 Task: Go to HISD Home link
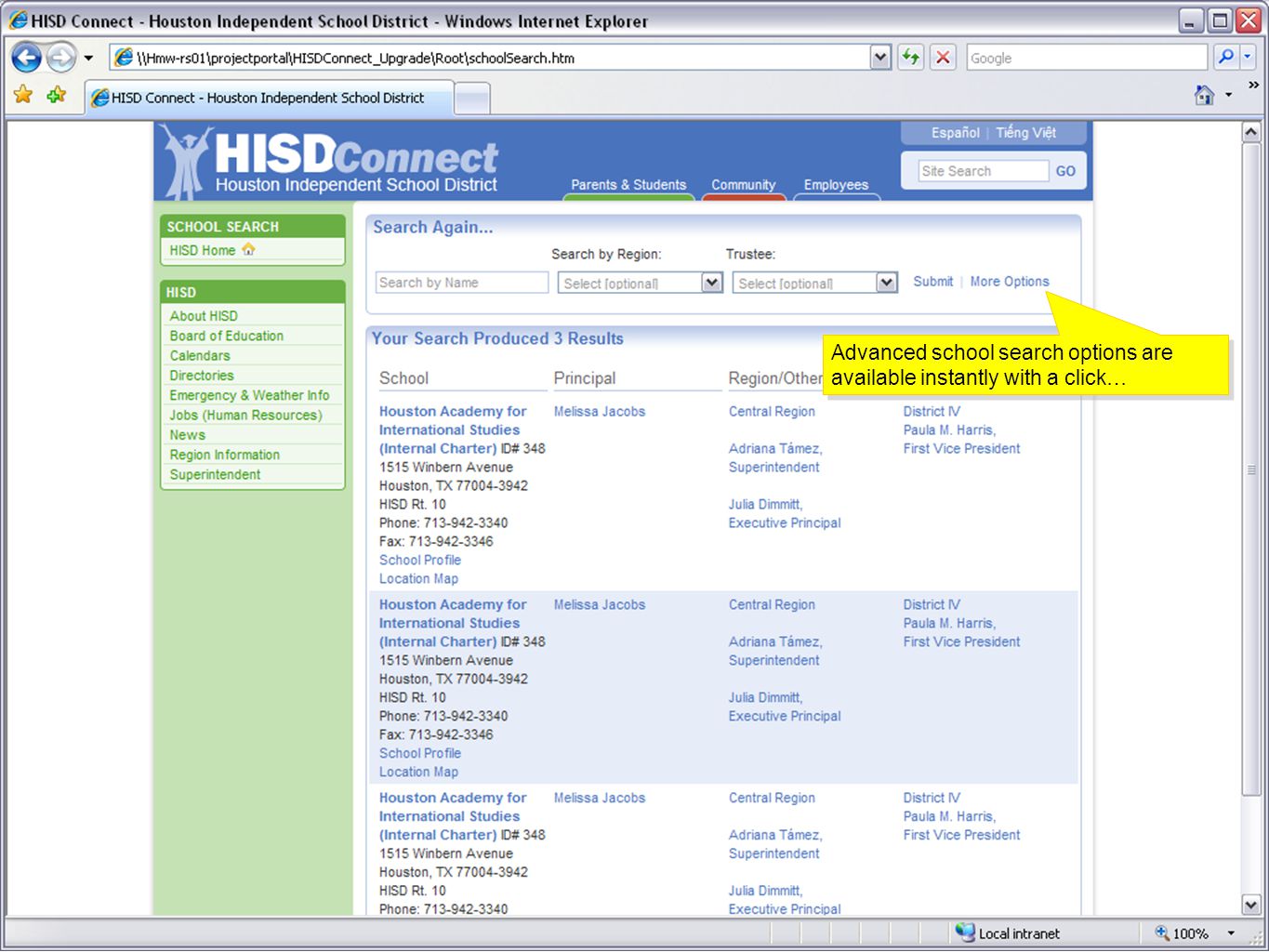click(203, 250)
